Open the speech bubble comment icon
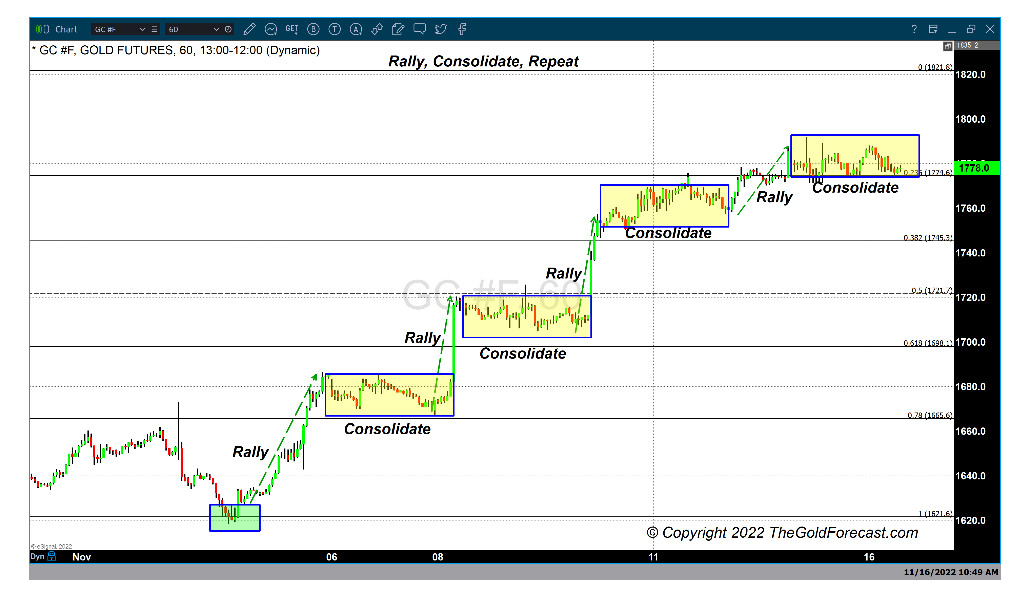Viewport: 1011px width, 594px height. (x=420, y=29)
